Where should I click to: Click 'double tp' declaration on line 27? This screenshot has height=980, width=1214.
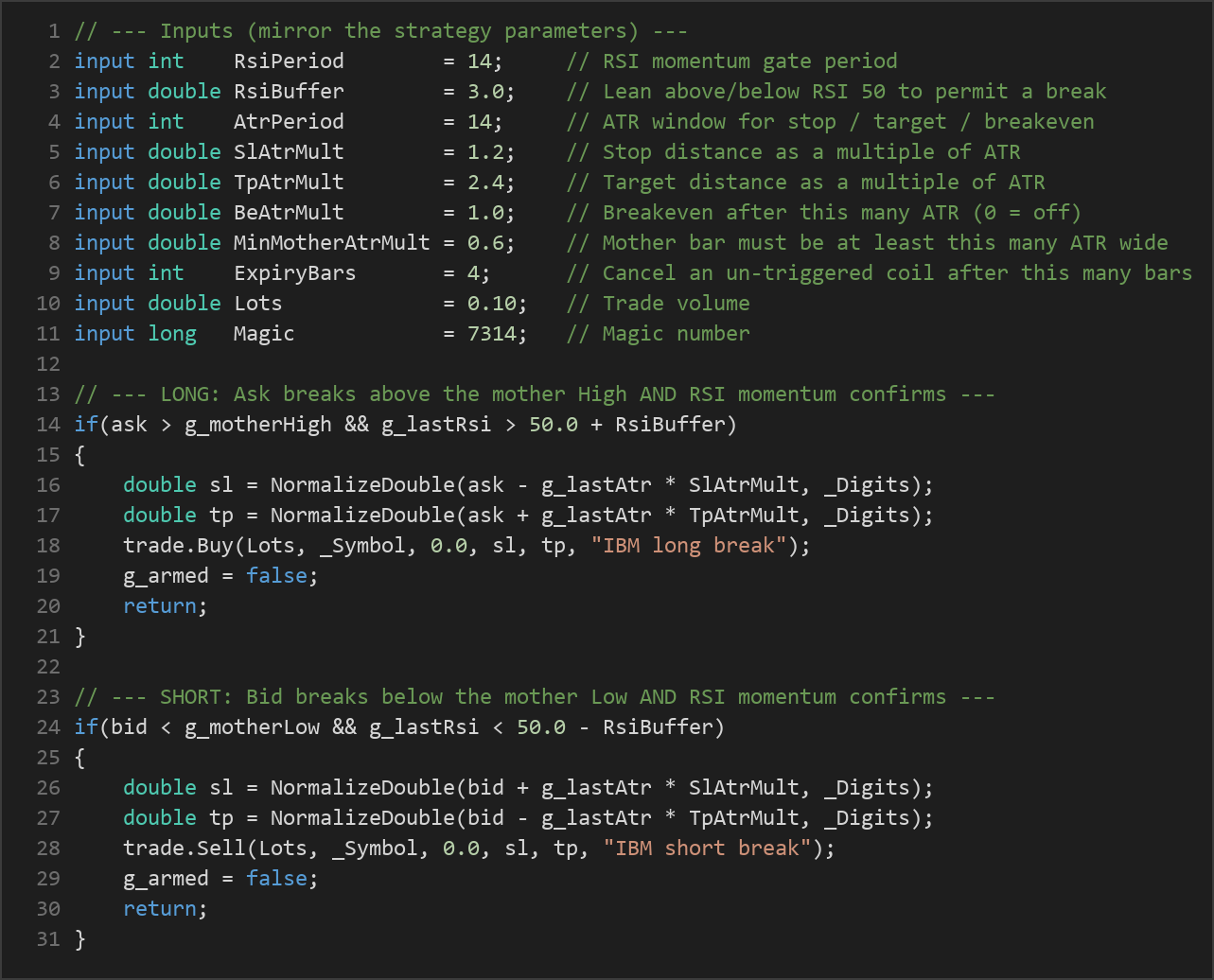click(178, 818)
